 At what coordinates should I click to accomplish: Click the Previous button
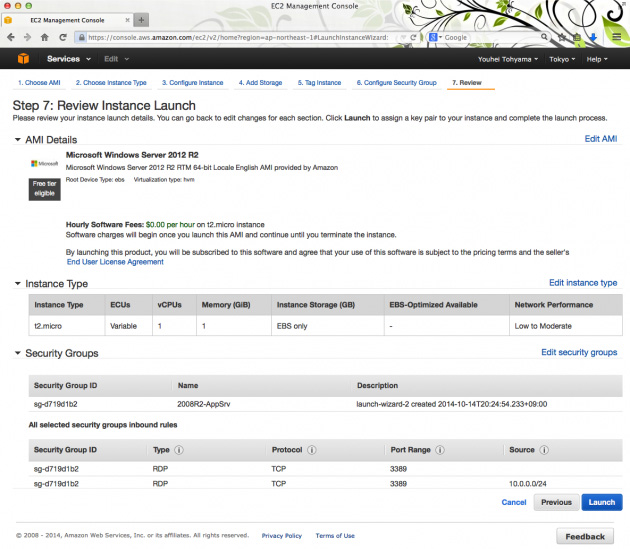556,502
